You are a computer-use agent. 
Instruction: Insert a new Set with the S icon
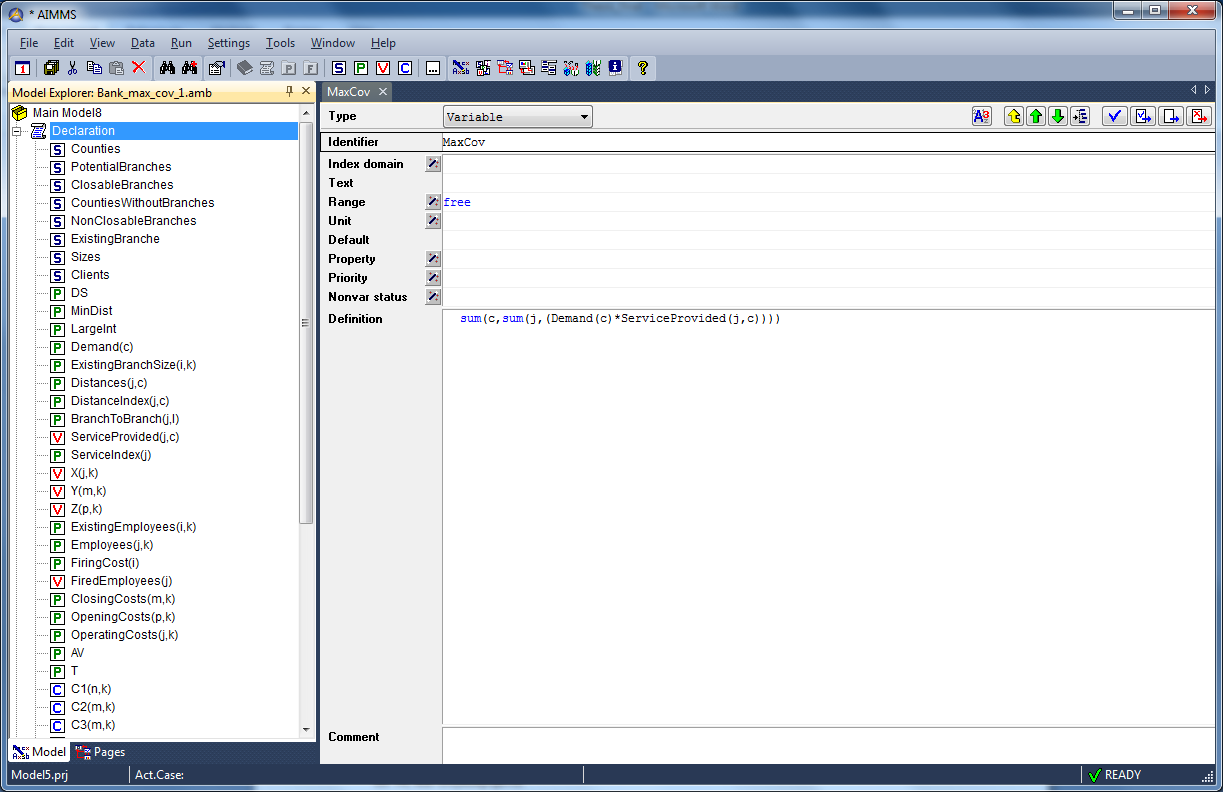[339, 68]
